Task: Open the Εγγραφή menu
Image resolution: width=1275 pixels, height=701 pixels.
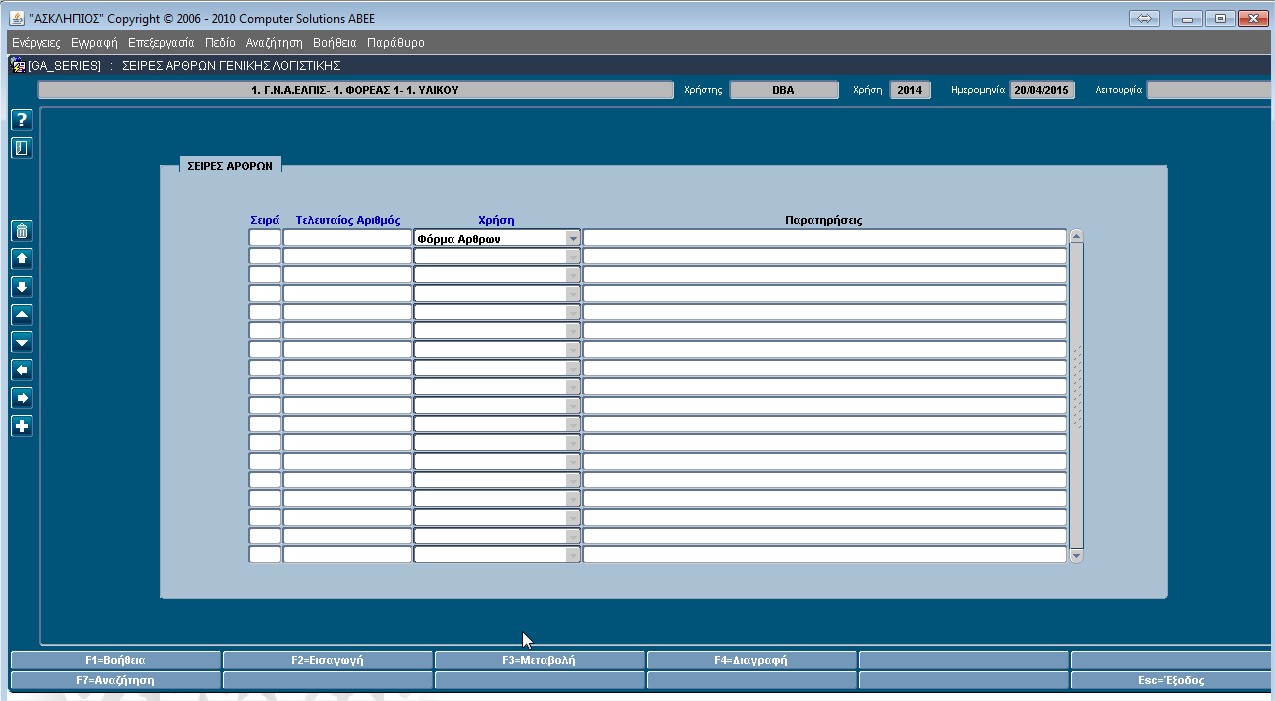Action: click(94, 43)
